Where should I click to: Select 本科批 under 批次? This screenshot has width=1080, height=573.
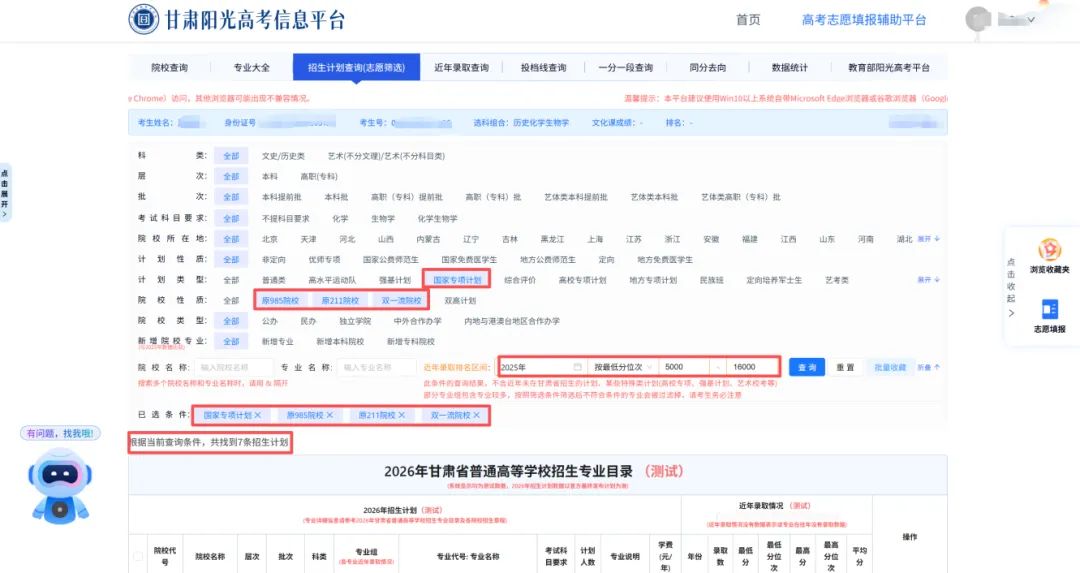[x=336, y=197]
